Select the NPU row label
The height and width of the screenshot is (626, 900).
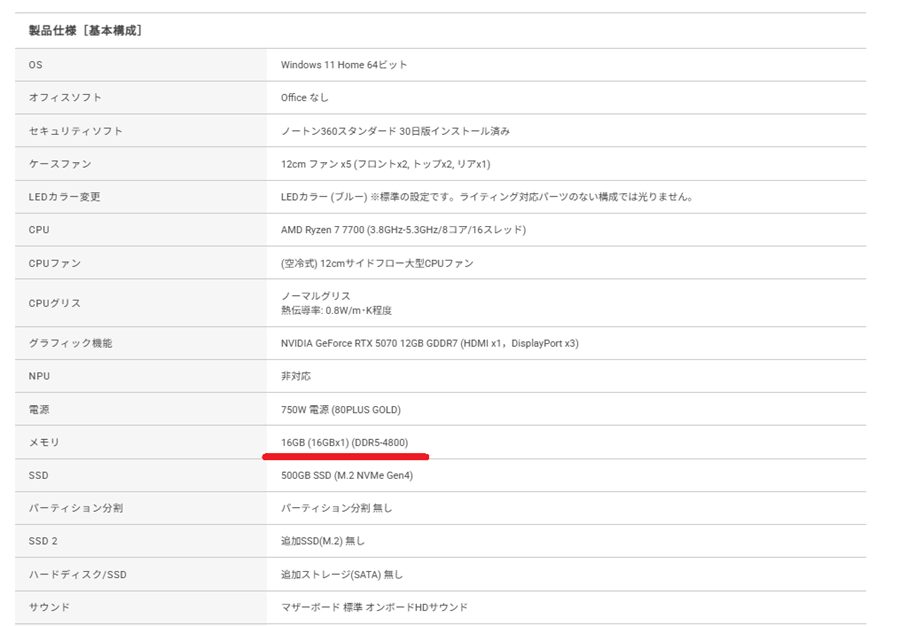(x=37, y=375)
